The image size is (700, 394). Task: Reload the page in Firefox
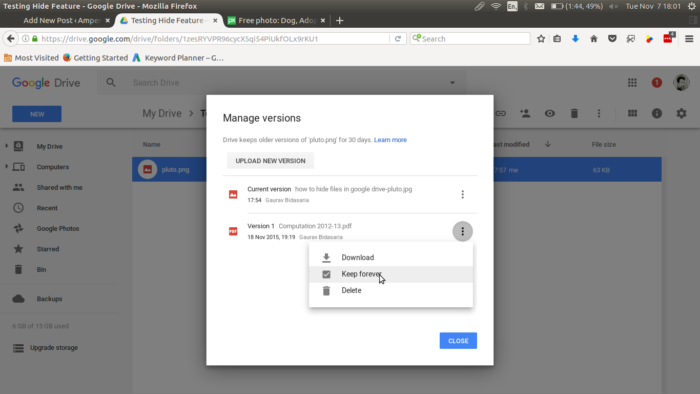(398, 39)
